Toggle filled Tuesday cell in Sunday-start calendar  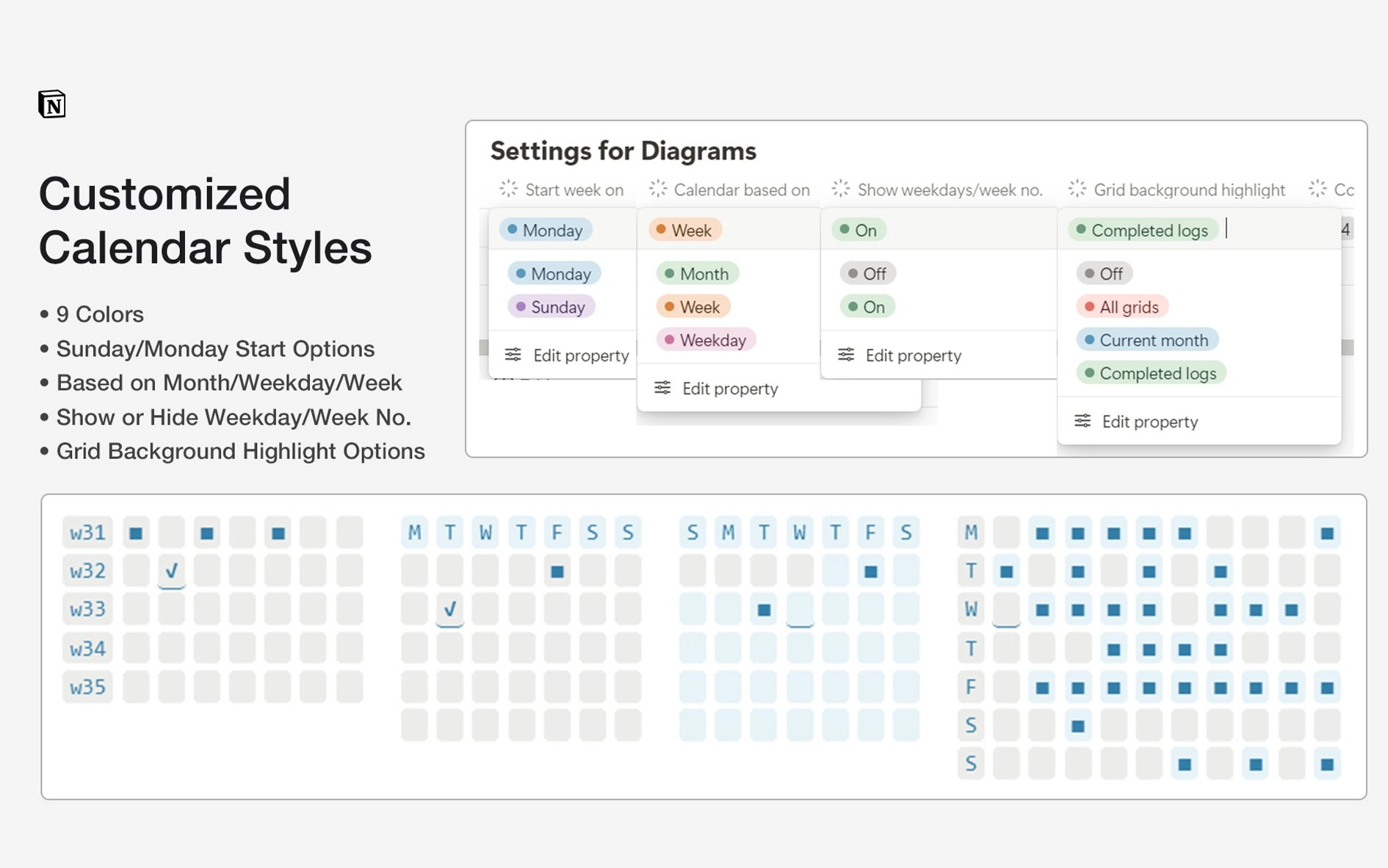point(764,609)
